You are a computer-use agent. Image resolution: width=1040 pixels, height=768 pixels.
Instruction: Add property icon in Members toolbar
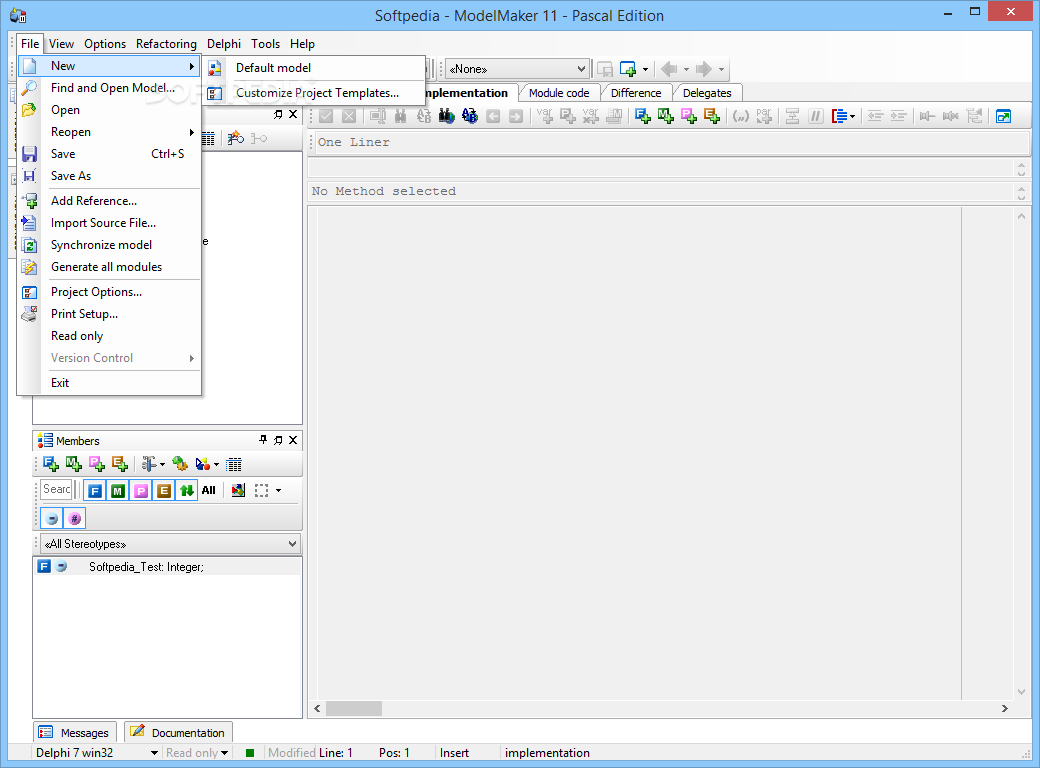(97, 464)
